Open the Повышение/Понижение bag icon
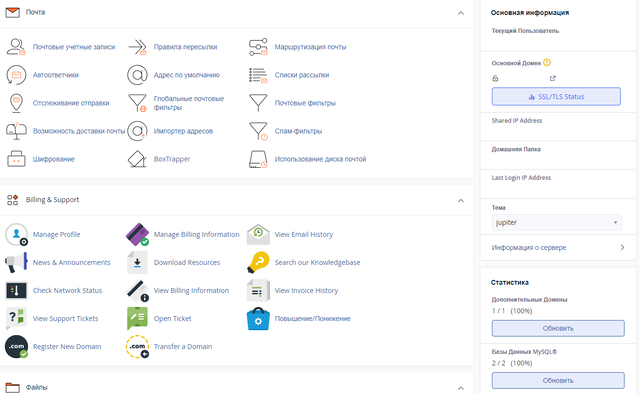The image size is (640, 394). point(258,318)
